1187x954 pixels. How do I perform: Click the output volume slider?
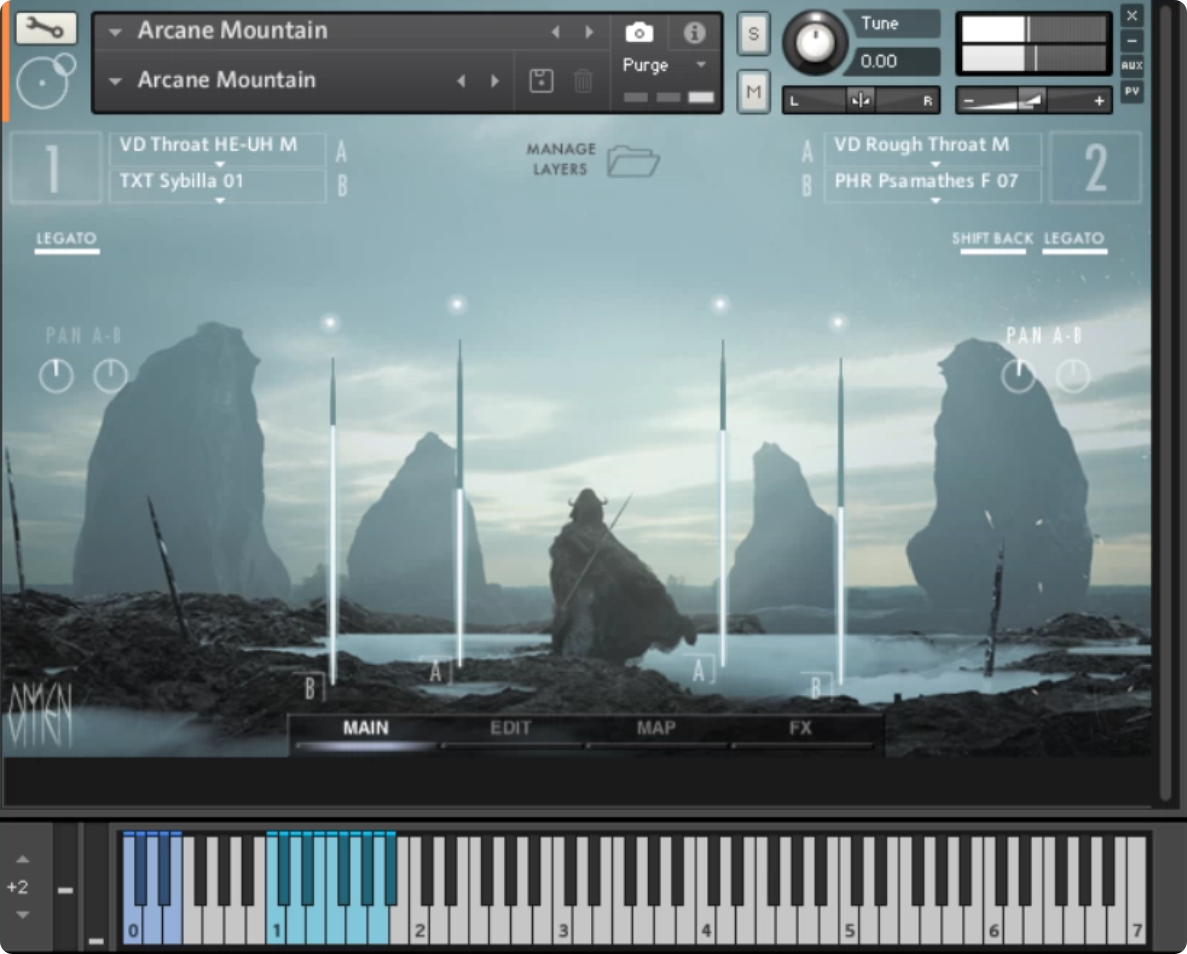[x=1033, y=100]
